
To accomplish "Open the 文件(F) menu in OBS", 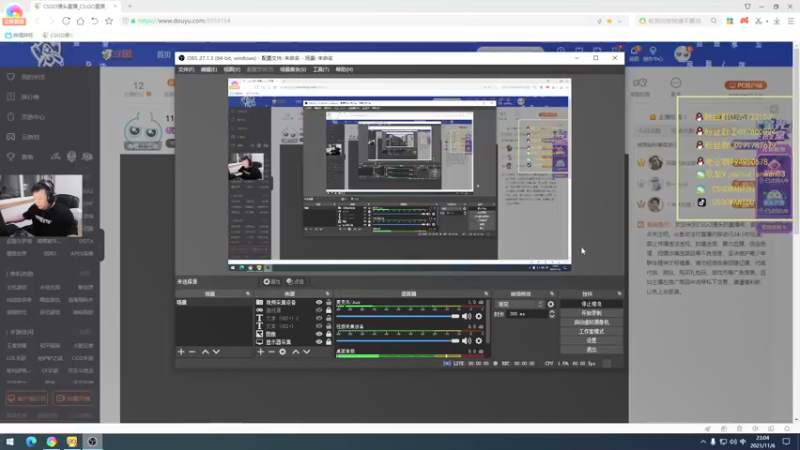I will (186, 69).
